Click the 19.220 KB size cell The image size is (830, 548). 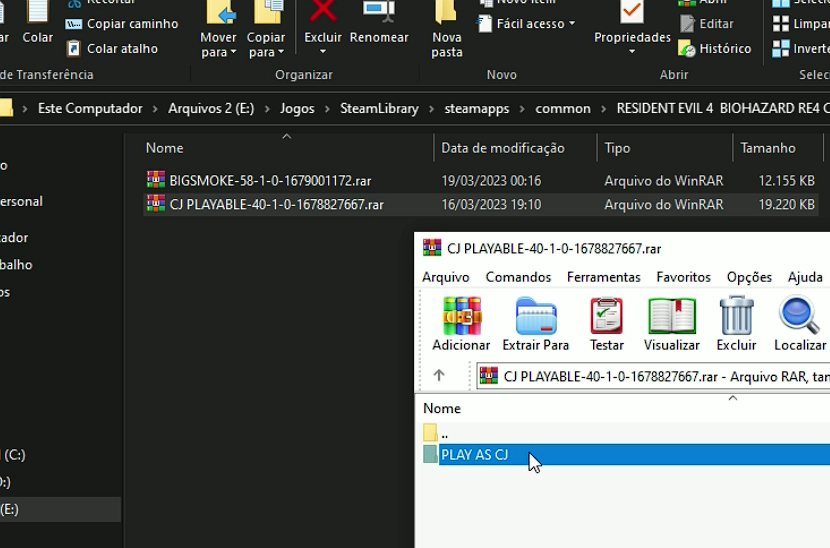(x=786, y=204)
